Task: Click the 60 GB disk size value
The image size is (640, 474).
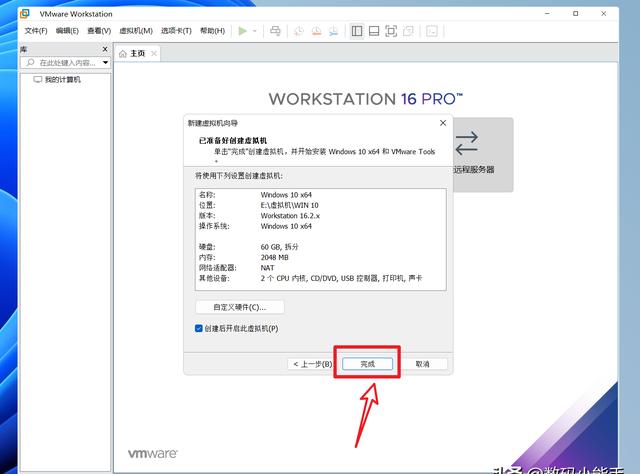Action: tap(280, 247)
